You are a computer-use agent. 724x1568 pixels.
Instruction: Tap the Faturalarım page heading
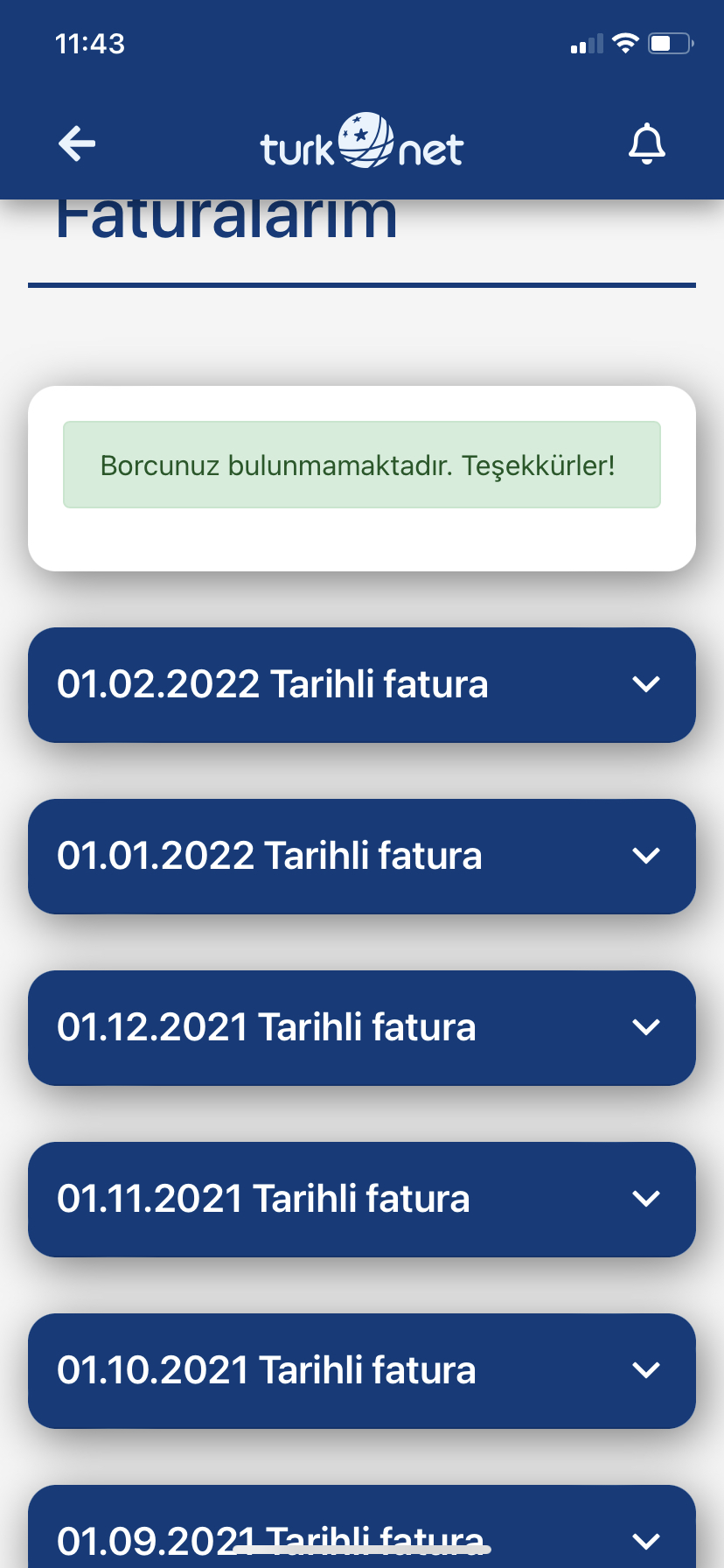tap(226, 220)
